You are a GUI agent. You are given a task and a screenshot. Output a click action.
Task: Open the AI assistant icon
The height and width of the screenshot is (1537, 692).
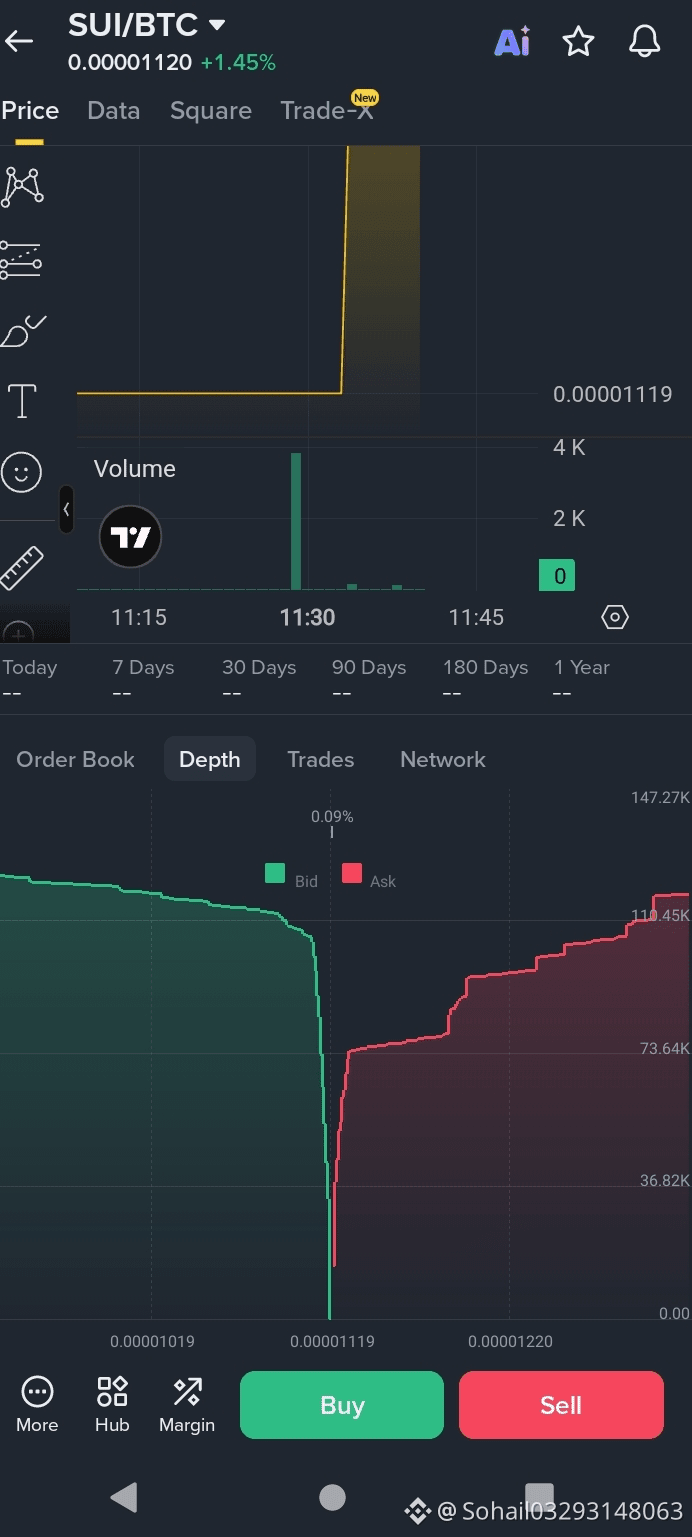[512, 41]
